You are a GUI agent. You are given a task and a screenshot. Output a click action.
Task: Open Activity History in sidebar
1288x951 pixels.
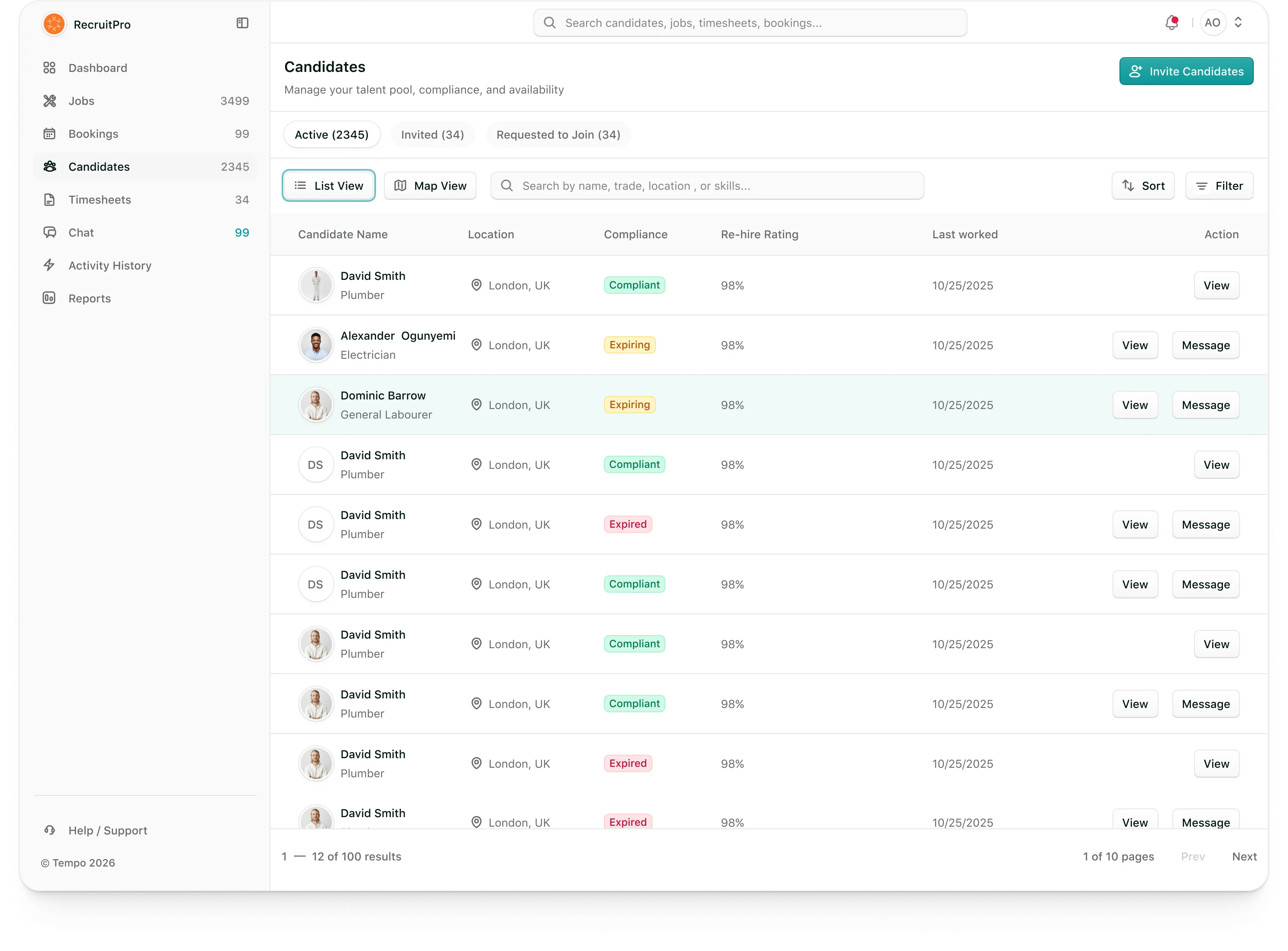click(145, 266)
